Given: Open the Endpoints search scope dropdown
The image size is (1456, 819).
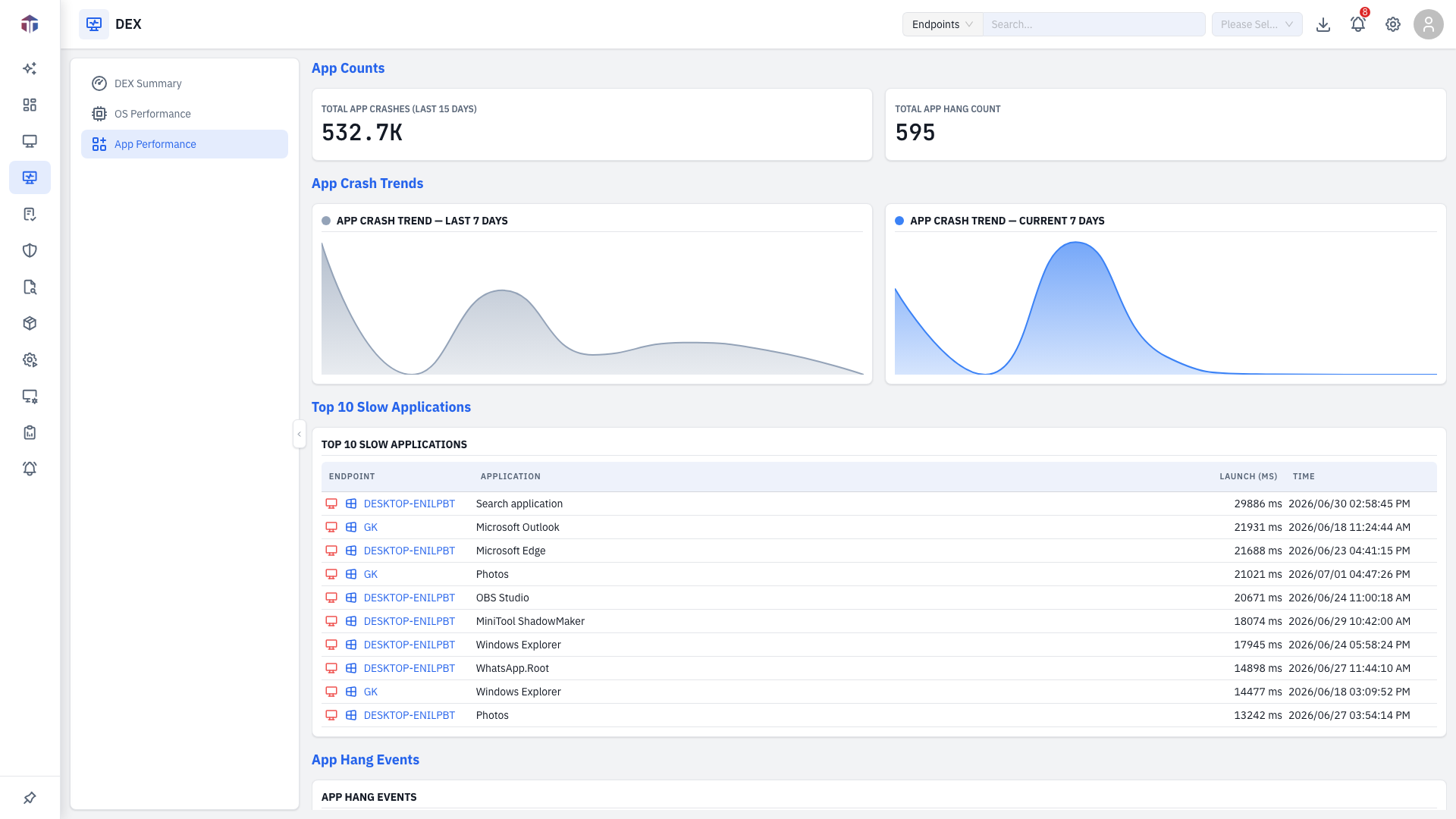Looking at the screenshot, I should coord(943,24).
